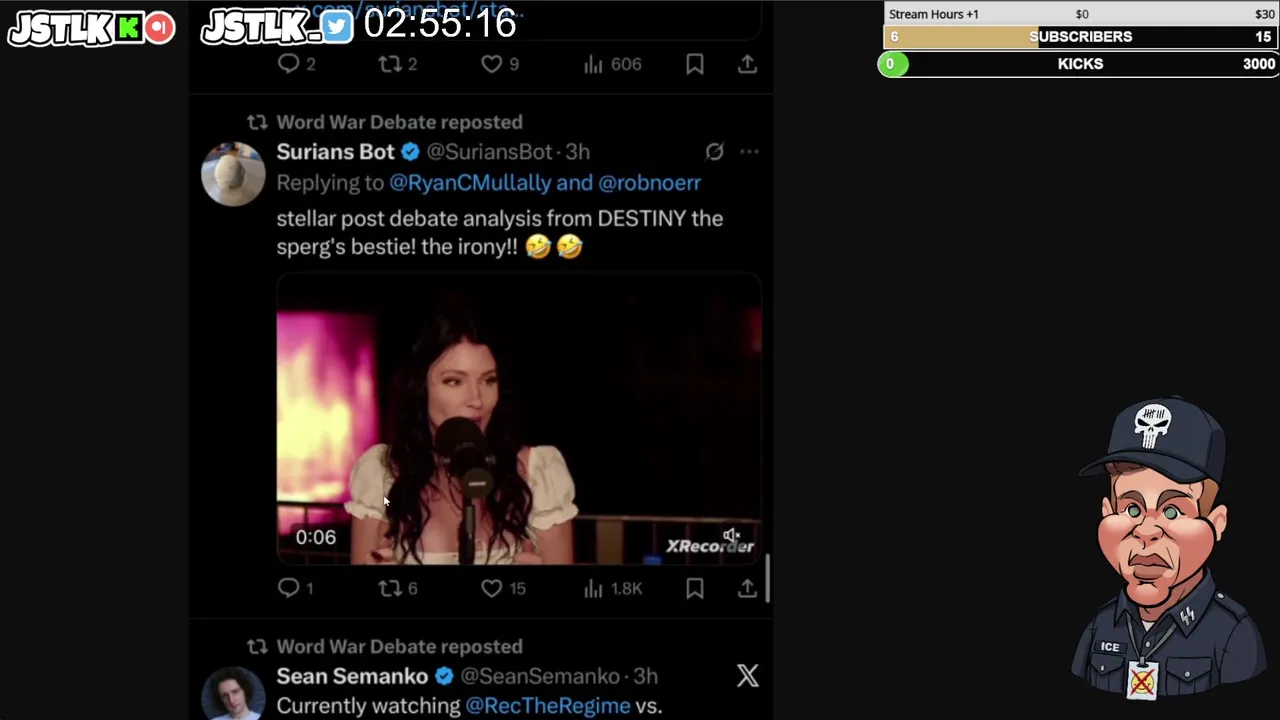Screen dimensions: 1280x720
Task: Open first Word War Debate reposted label
Action: click(399, 122)
